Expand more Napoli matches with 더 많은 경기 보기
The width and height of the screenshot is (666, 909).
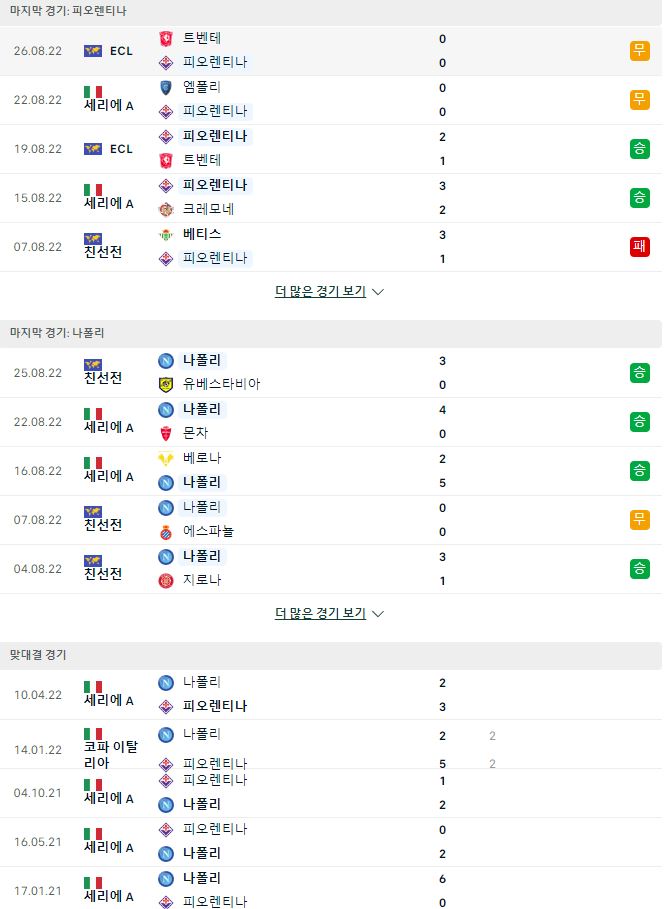[320, 613]
